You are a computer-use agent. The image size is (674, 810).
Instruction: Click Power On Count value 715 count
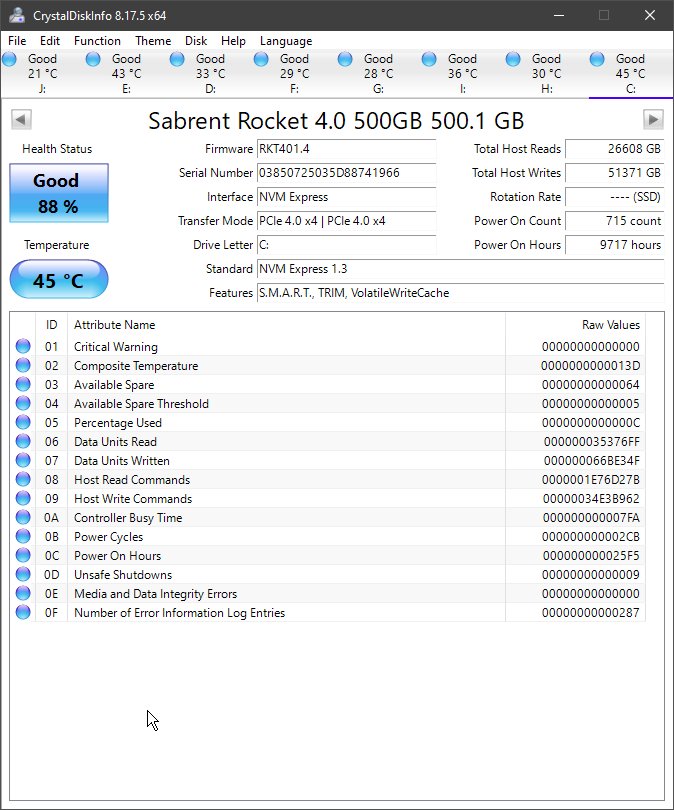tap(615, 221)
